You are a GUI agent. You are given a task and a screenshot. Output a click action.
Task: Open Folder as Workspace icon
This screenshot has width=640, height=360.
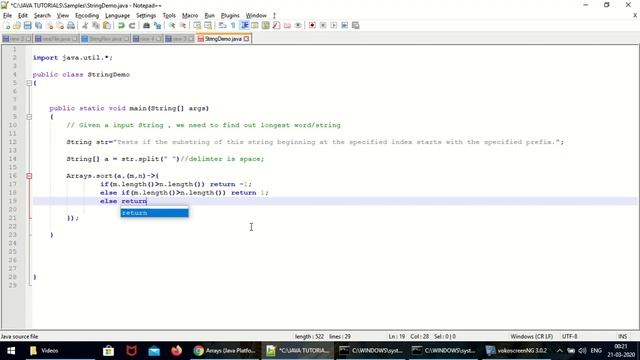tap(287, 25)
